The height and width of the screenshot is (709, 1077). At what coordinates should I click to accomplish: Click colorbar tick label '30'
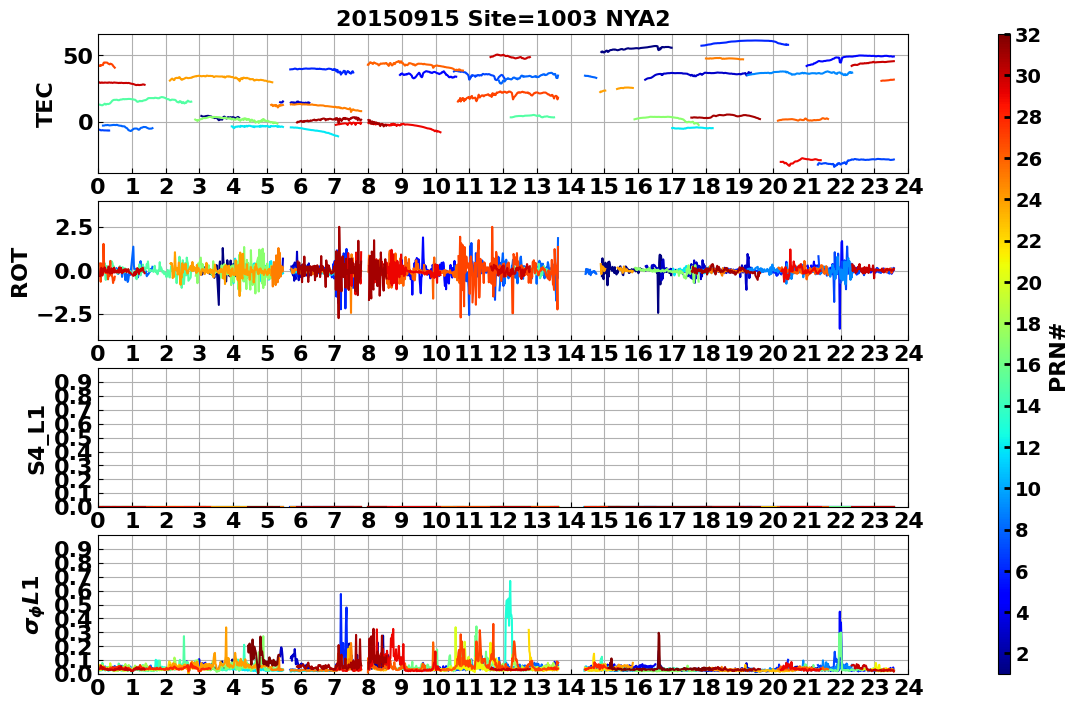(1028, 76)
